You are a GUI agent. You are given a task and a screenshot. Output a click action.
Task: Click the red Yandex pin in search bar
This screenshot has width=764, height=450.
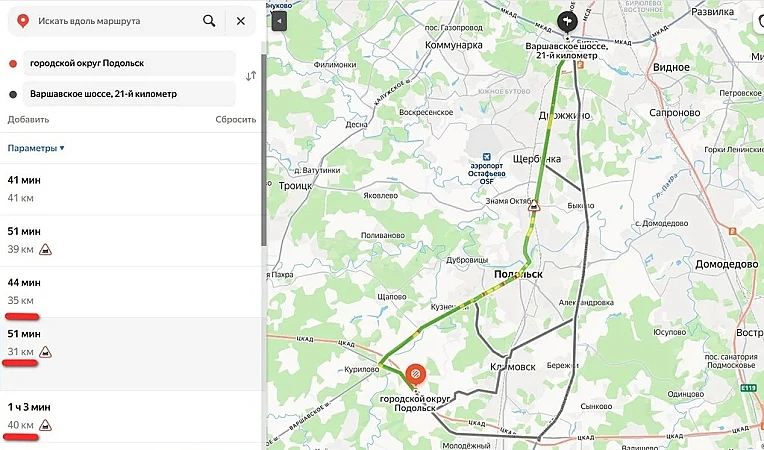[x=22, y=20]
